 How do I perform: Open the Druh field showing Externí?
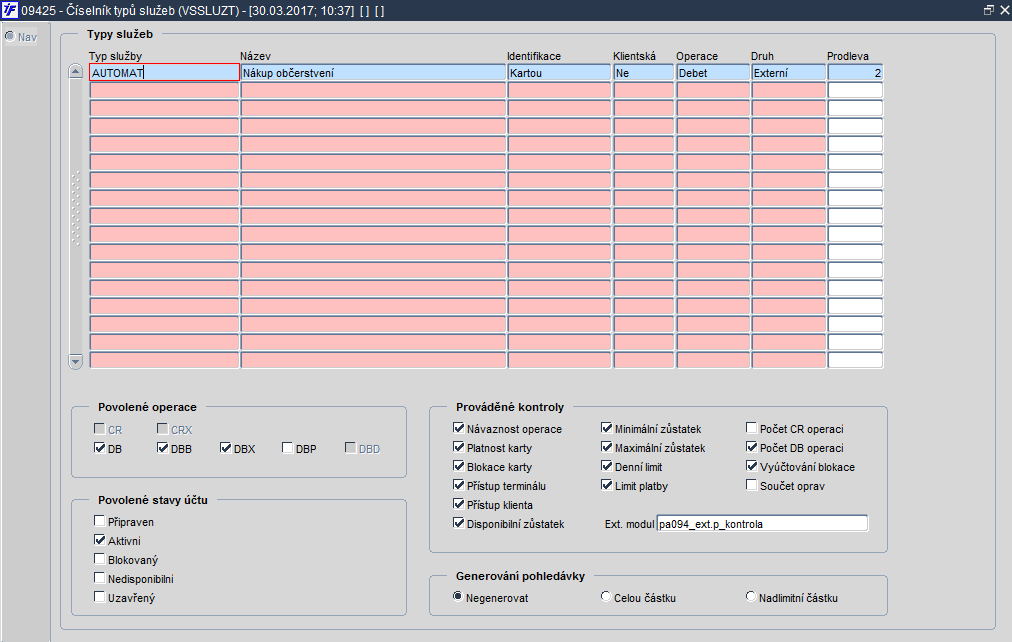[789, 72]
